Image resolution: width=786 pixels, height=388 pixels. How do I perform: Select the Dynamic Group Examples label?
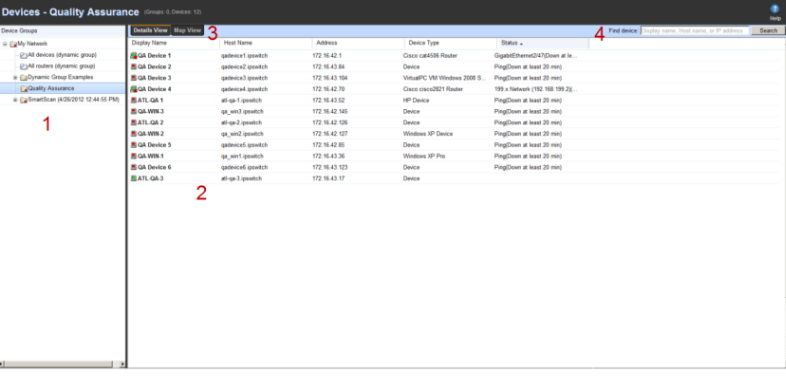(x=61, y=77)
